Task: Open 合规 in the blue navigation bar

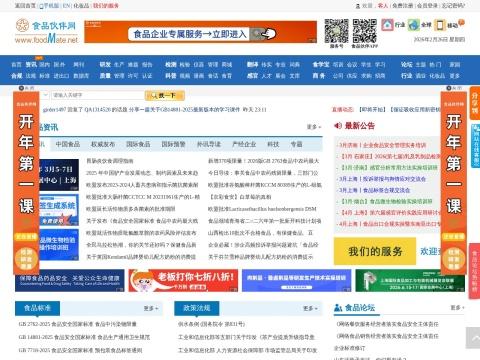Action: (x=17, y=76)
